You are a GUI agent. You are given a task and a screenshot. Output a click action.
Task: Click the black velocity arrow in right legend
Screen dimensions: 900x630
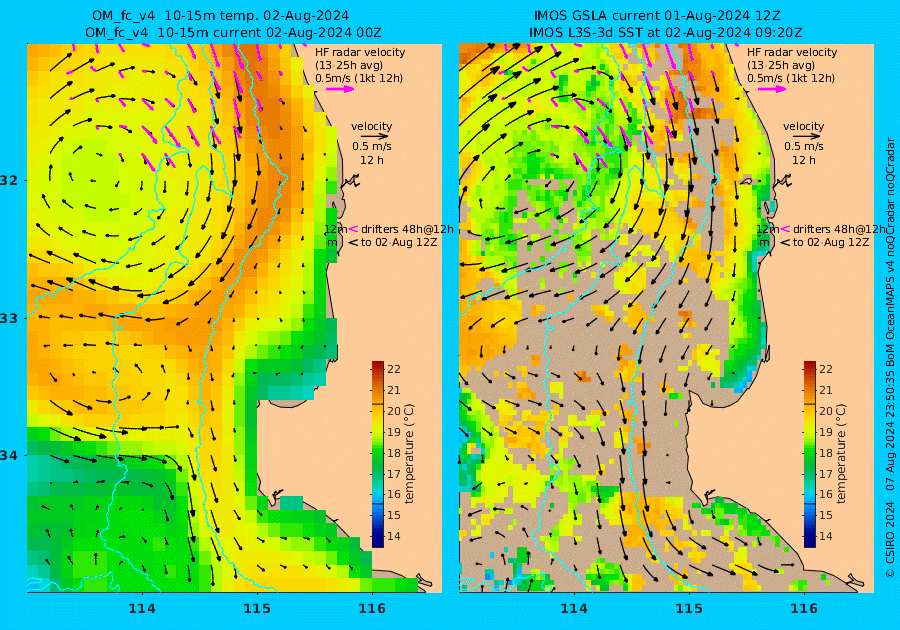point(807,137)
